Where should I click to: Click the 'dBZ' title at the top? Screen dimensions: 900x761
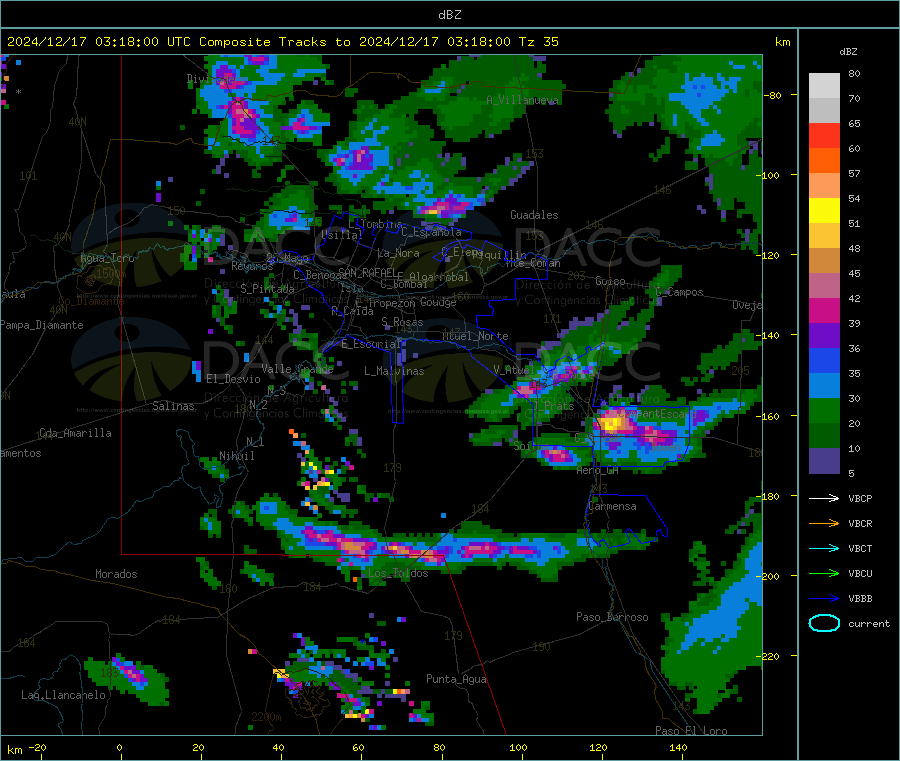click(x=449, y=15)
